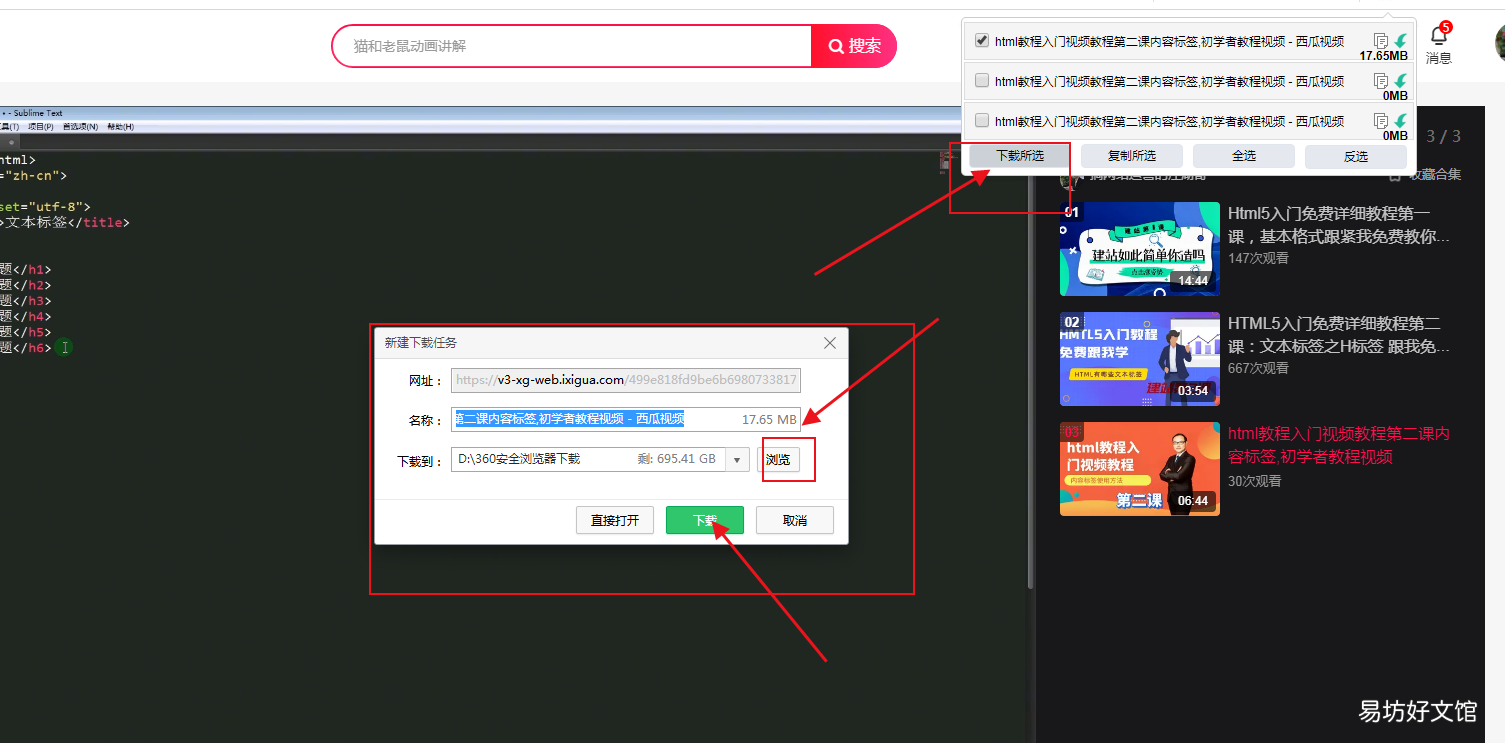Click the 03:54 duration badge
Image resolution: width=1505 pixels, height=743 pixels.
tap(1193, 391)
